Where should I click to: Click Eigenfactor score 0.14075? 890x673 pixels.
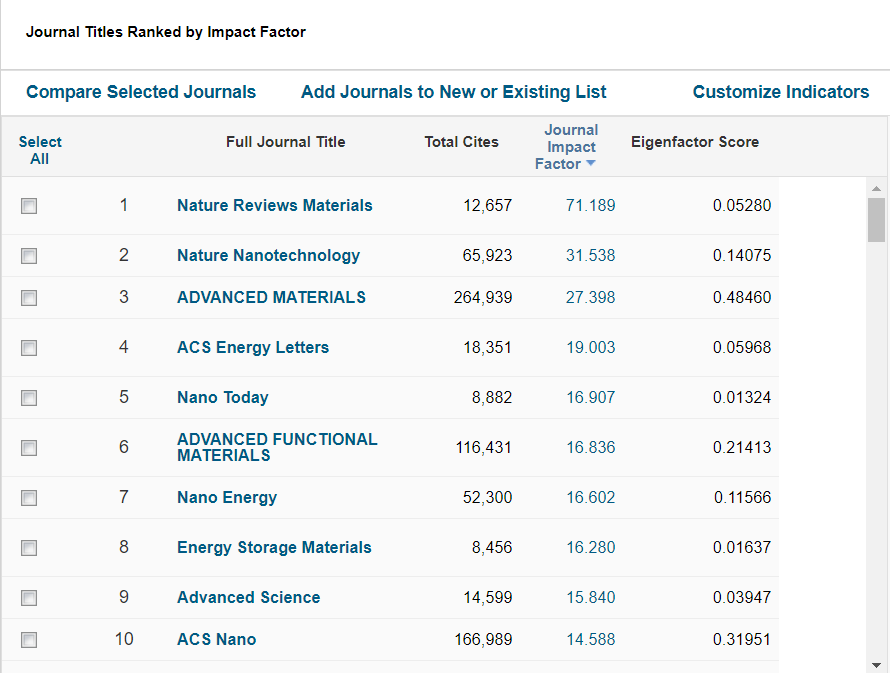click(742, 255)
